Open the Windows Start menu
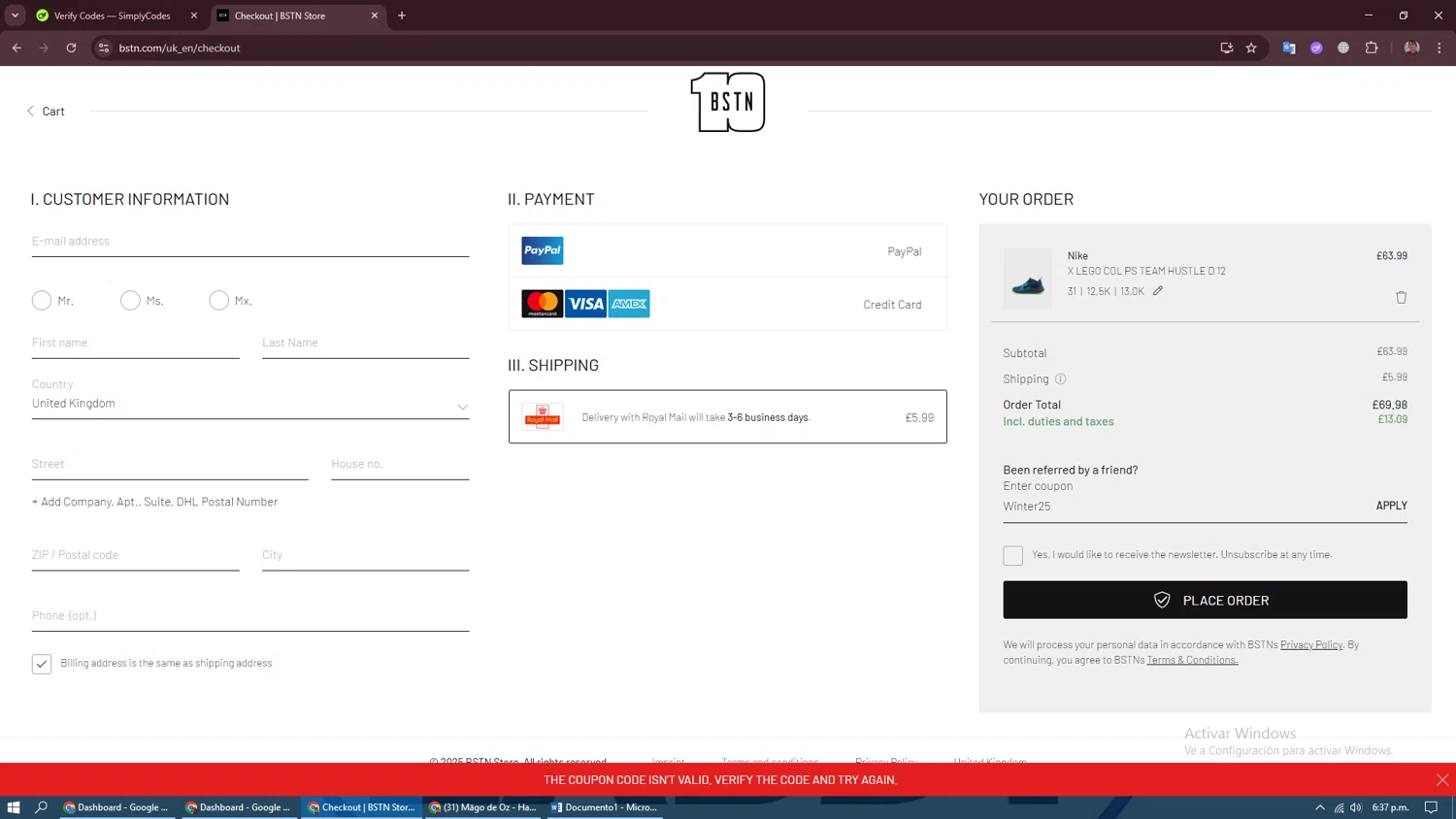The width and height of the screenshot is (1456, 819). tap(14, 807)
